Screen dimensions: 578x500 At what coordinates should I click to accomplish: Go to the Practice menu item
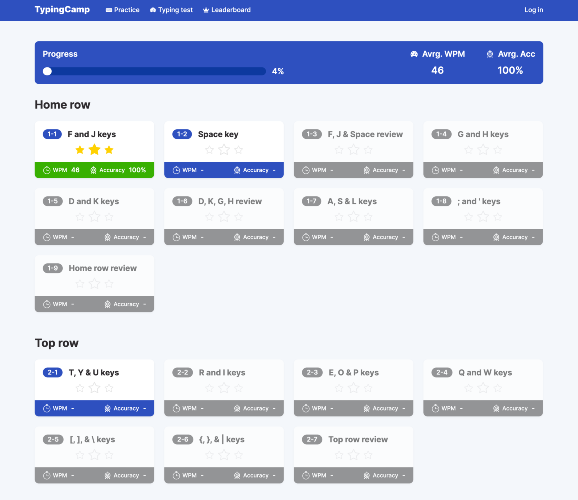pos(122,10)
